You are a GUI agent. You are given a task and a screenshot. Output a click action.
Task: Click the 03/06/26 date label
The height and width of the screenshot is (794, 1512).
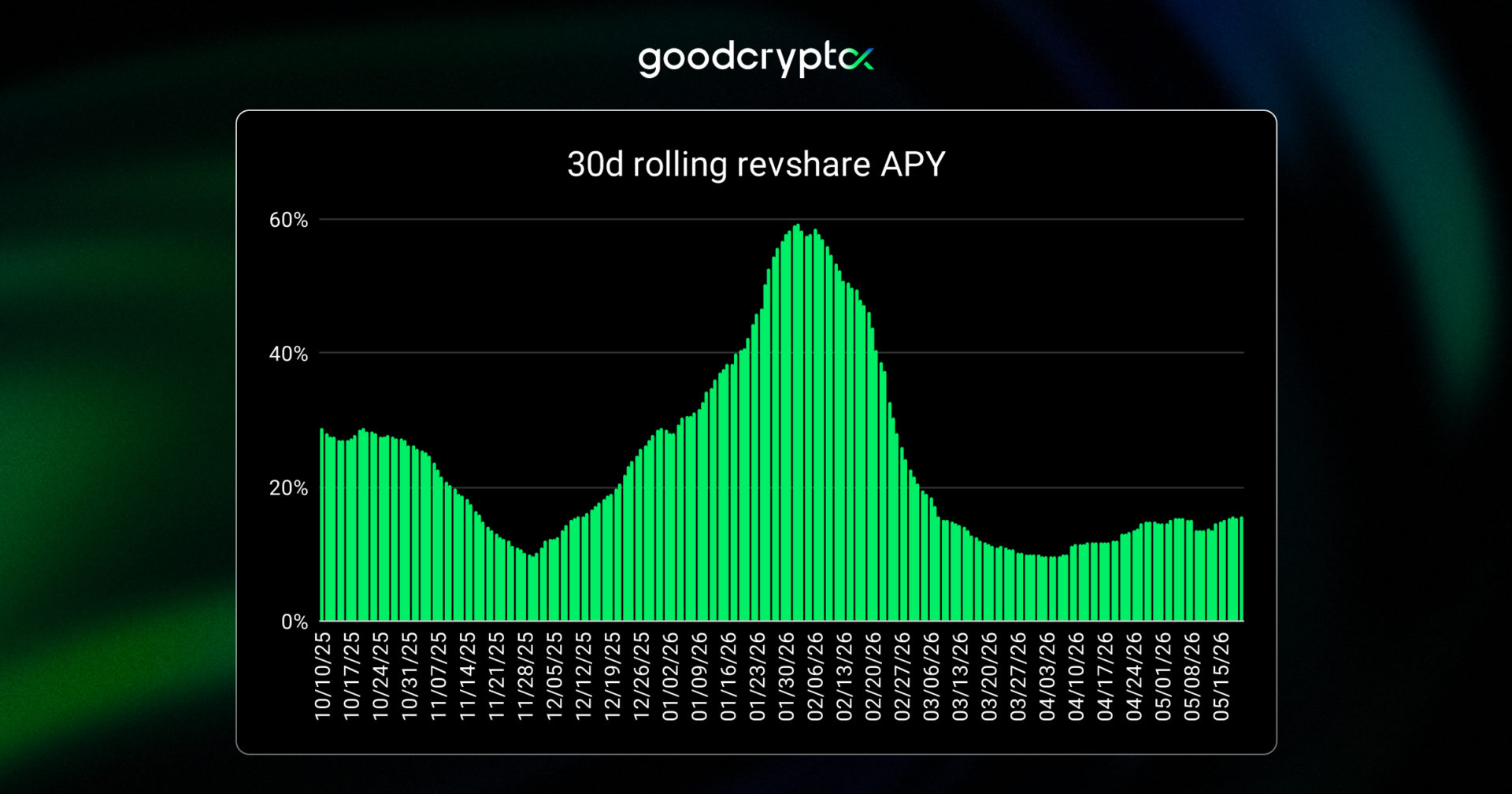point(932,676)
